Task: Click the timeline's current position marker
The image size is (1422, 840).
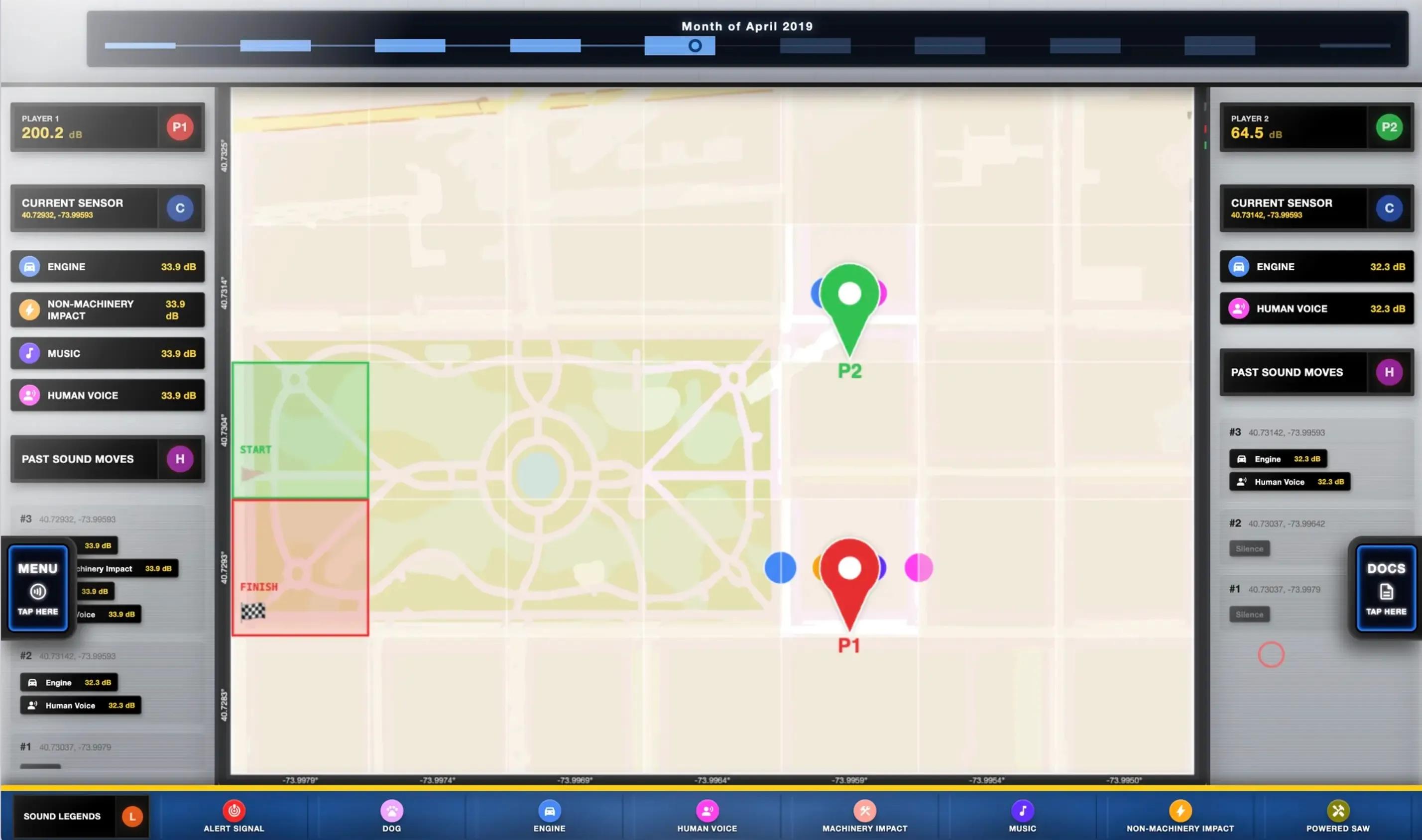Action: pos(695,46)
